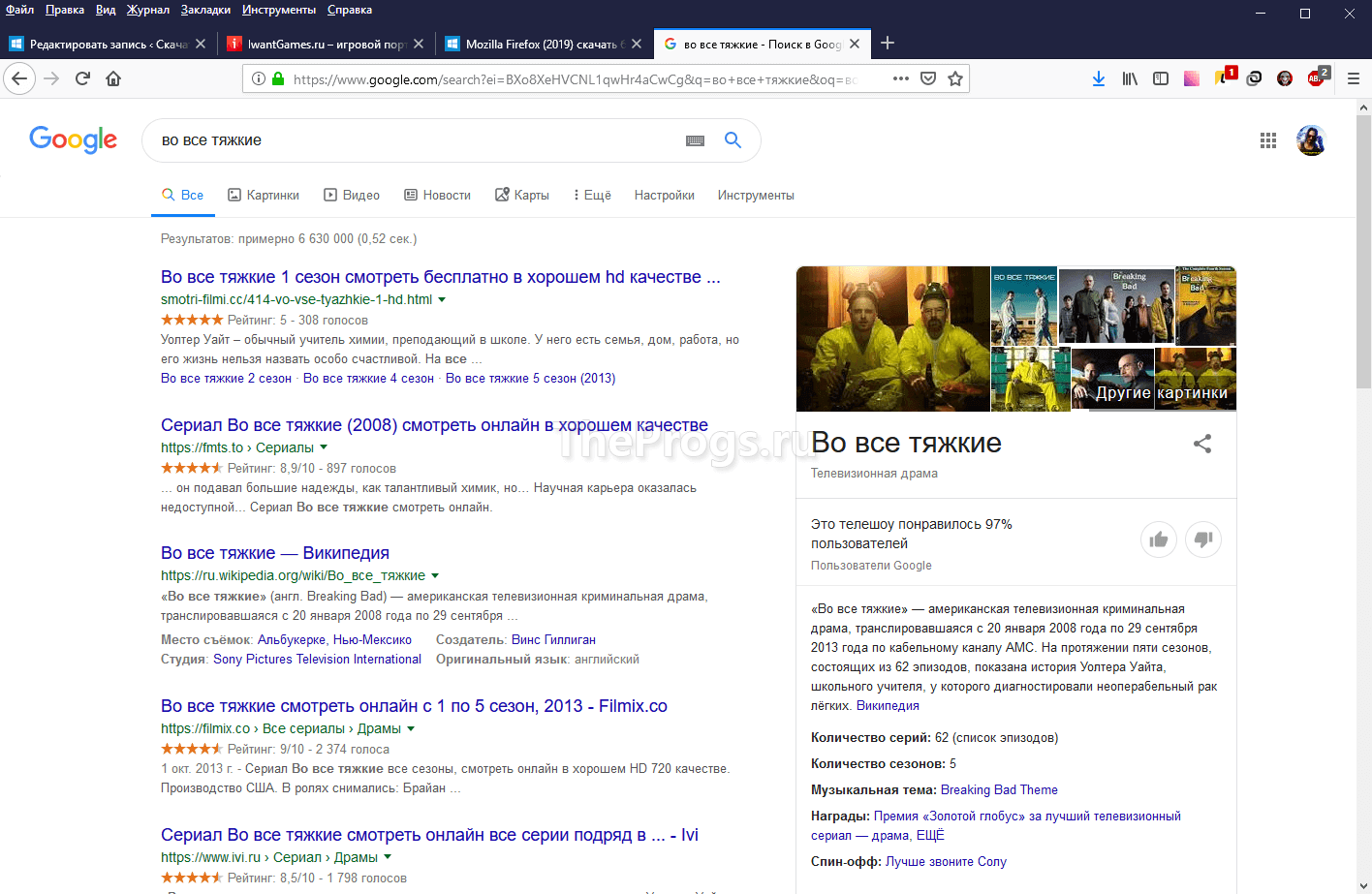Open Sony Pictures Television International link
This screenshot has height=894, width=1372.
coord(317,660)
